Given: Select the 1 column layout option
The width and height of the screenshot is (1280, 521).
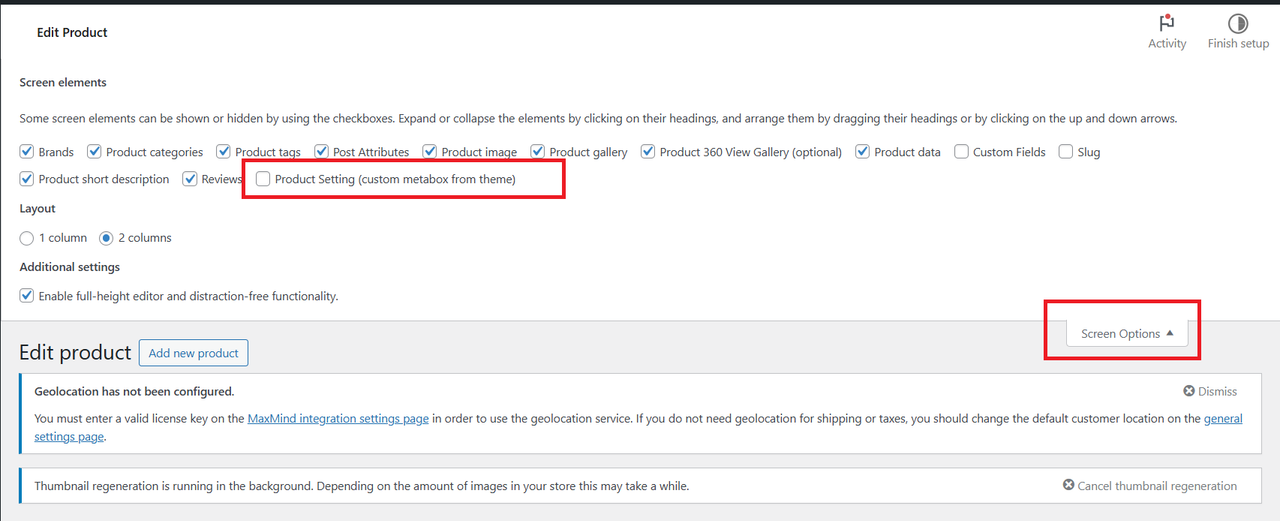Looking at the screenshot, I should [27, 238].
